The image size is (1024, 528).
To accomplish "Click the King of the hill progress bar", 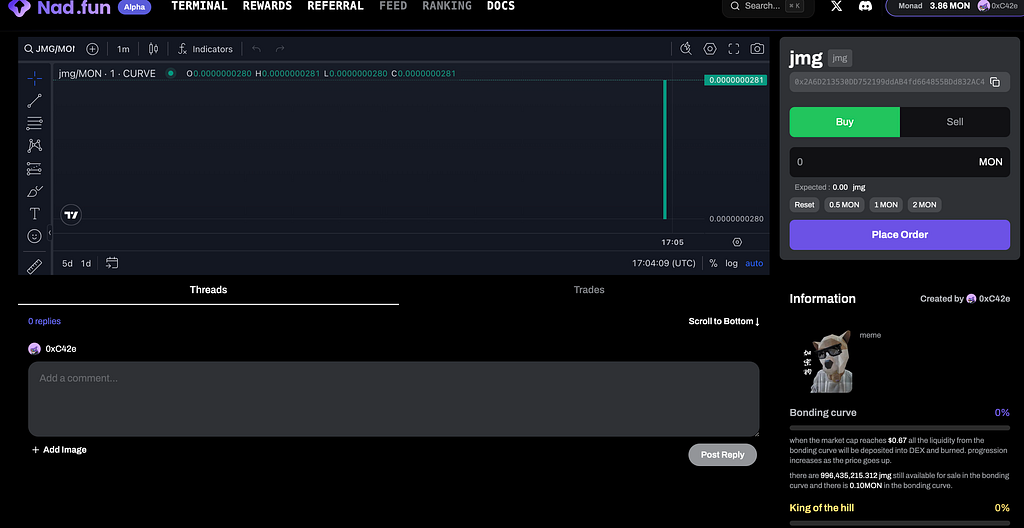I will coord(899,523).
